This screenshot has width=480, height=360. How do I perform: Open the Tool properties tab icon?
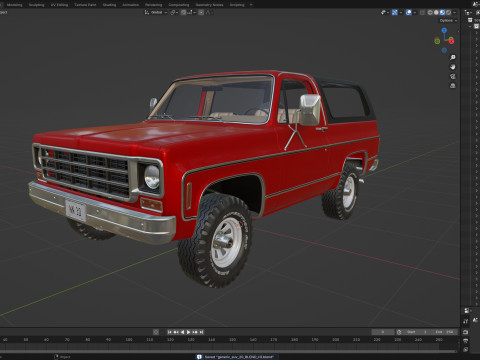(x=466, y=321)
